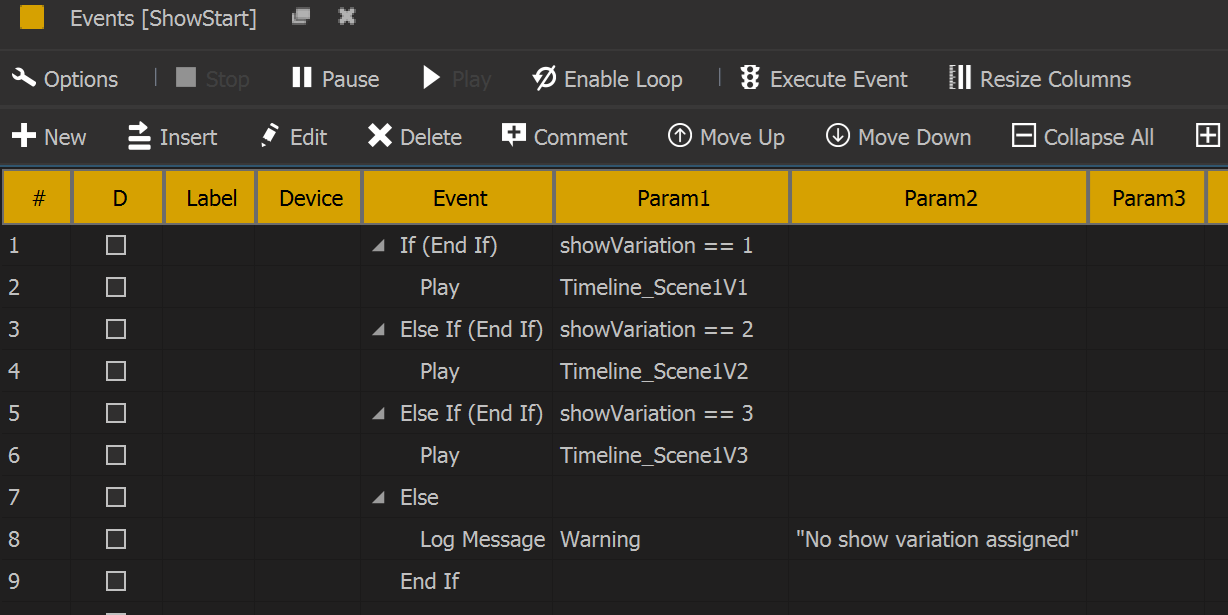Click the Param1 column header

pyautogui.click(x=673, y=198)
